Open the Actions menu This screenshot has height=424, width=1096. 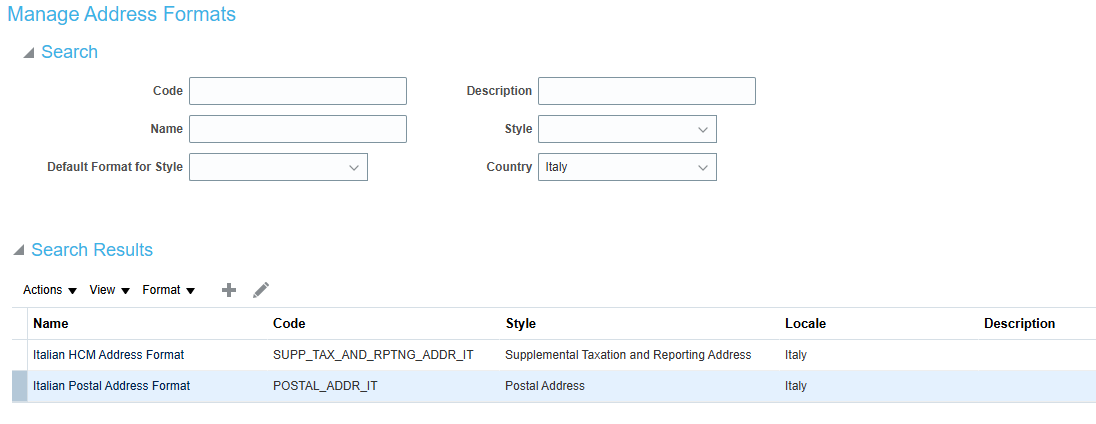[x=50, y=290]
